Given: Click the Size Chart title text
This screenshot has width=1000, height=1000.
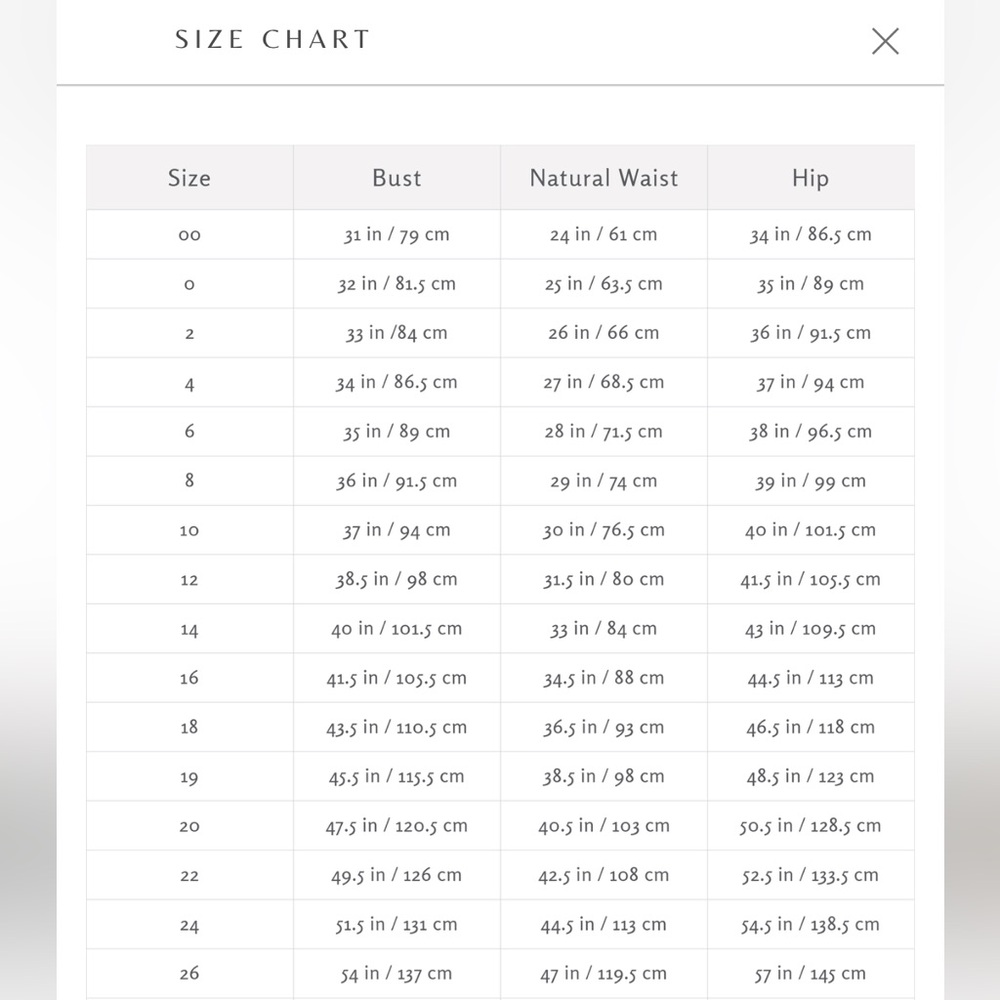Looking at the screenshot, I should tap(273, 40).
